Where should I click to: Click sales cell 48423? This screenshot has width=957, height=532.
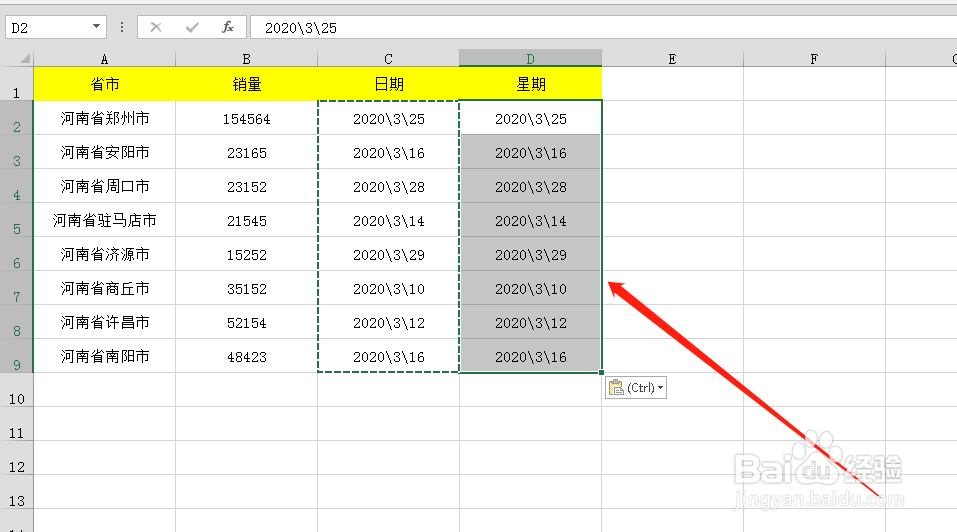coord(247,356)
